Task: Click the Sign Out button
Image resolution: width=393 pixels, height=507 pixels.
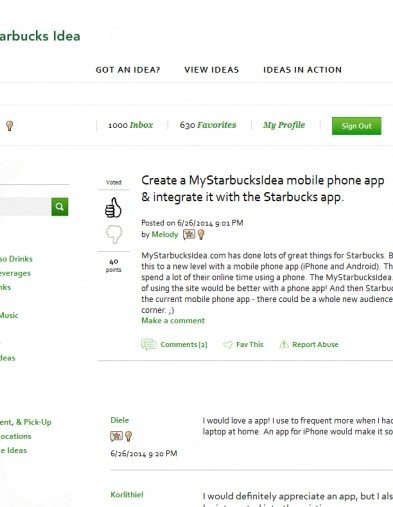Action: [356, 126]
